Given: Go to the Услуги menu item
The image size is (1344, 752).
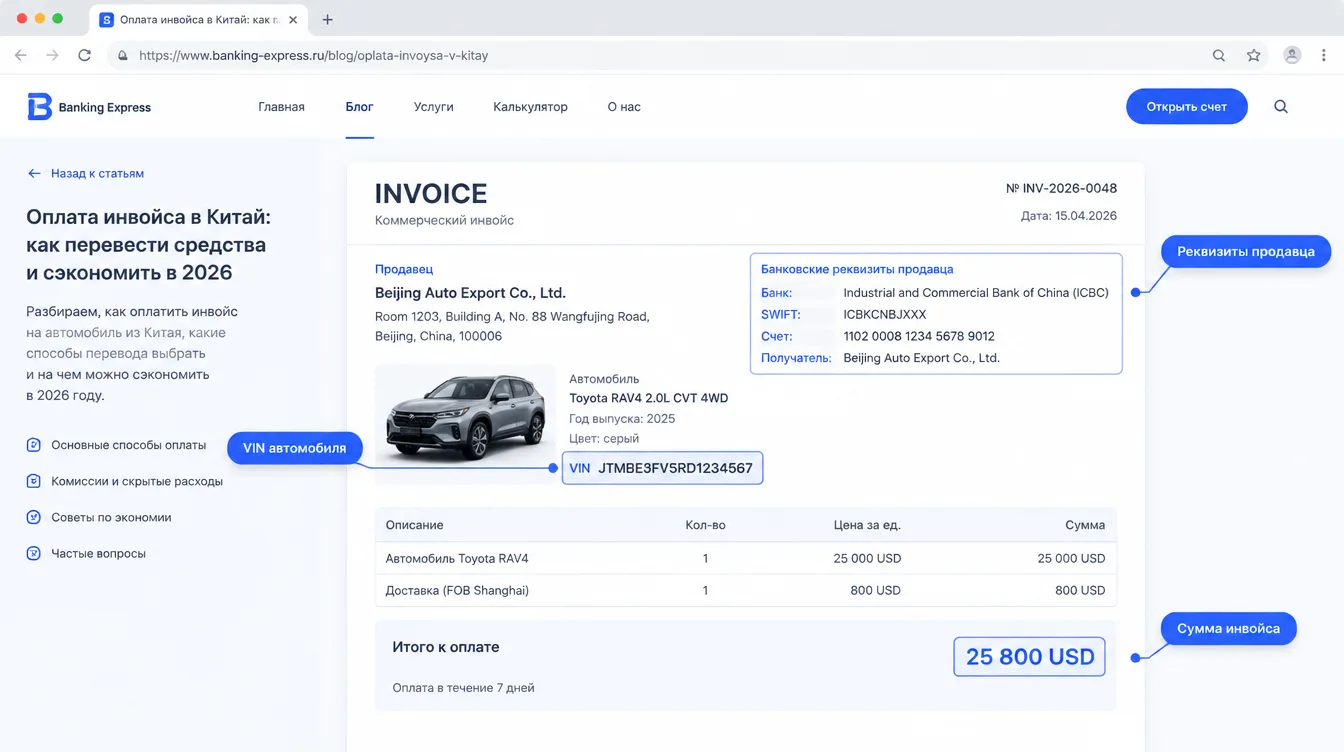Looking at the screenshot, I should pos(433,107).
